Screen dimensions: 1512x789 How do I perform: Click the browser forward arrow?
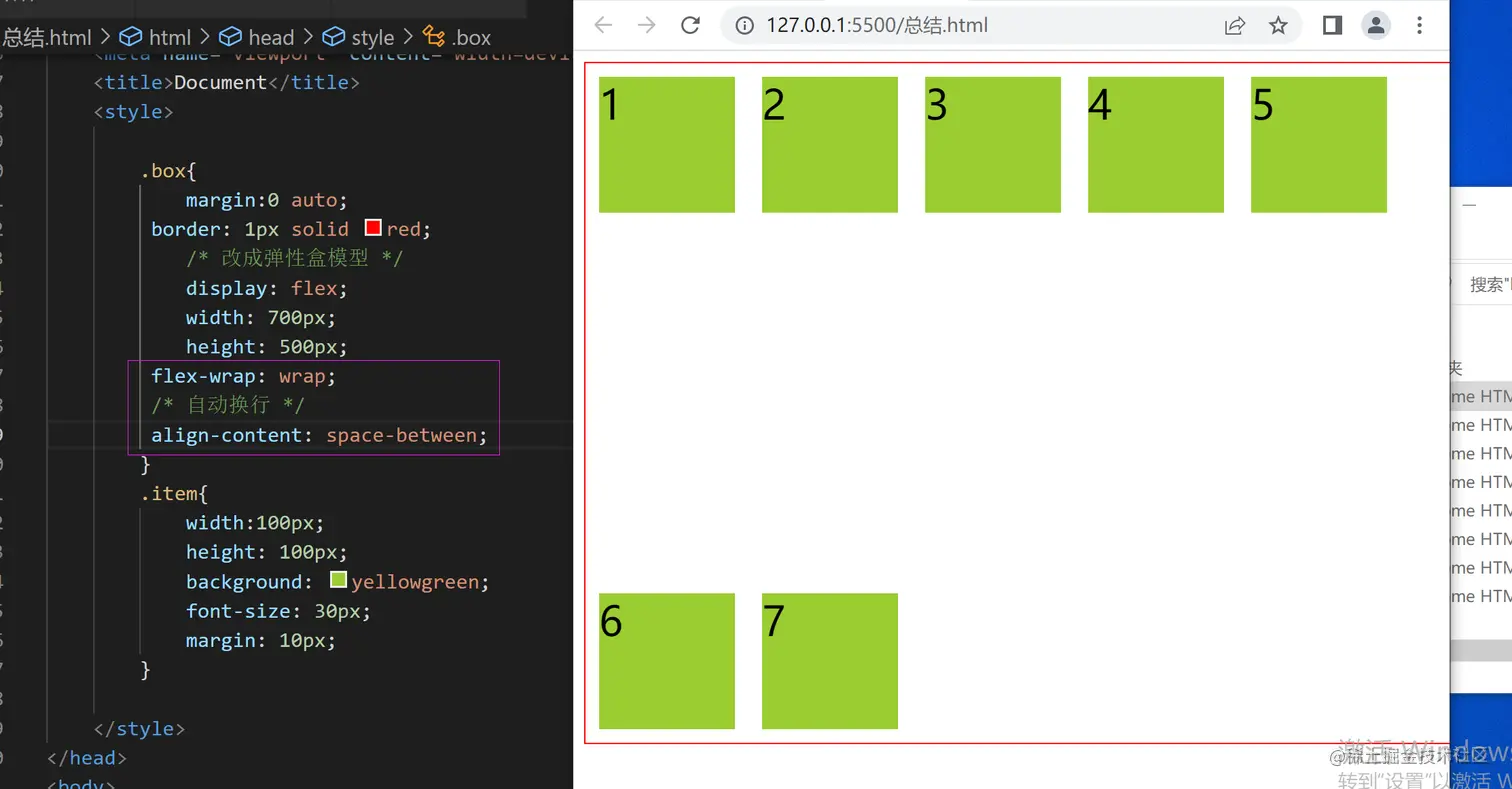647,26
